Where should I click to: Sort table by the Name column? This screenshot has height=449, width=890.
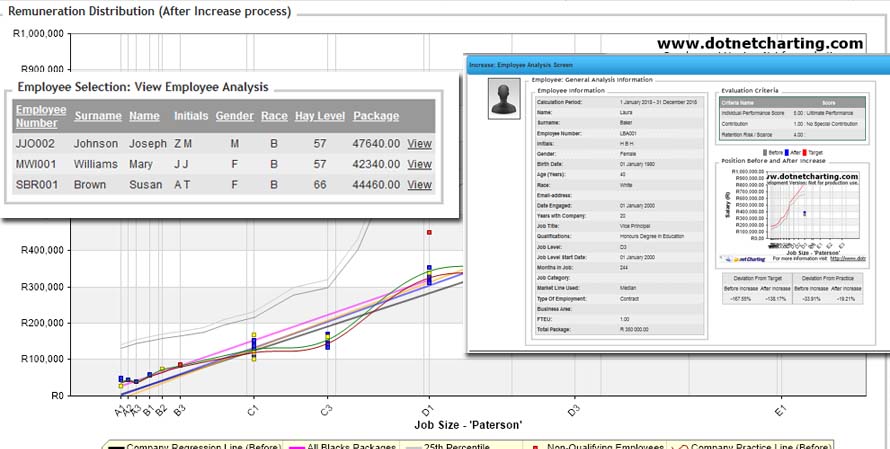[144, 116]
